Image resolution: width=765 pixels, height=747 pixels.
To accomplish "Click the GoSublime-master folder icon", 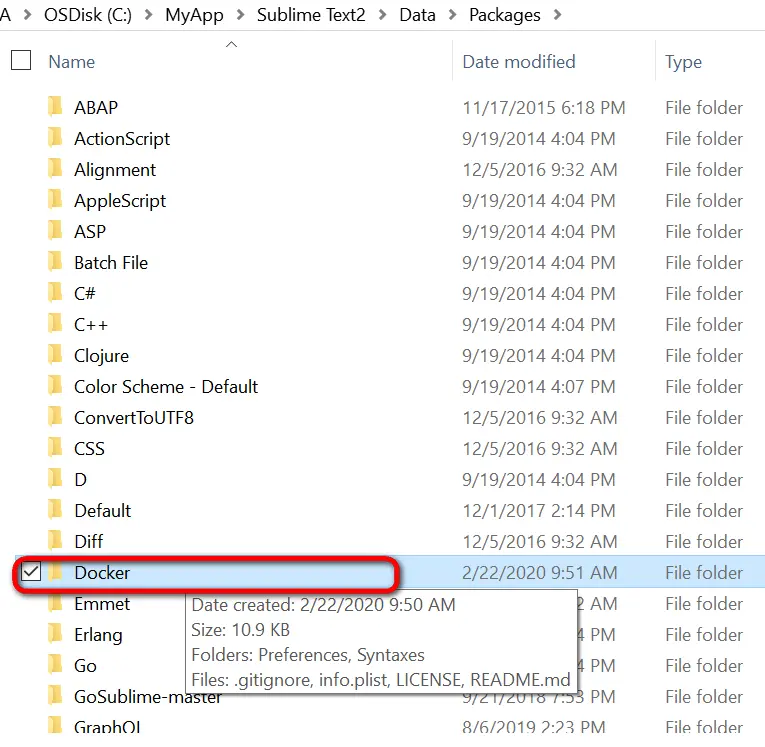I will (x=55, y=696).
